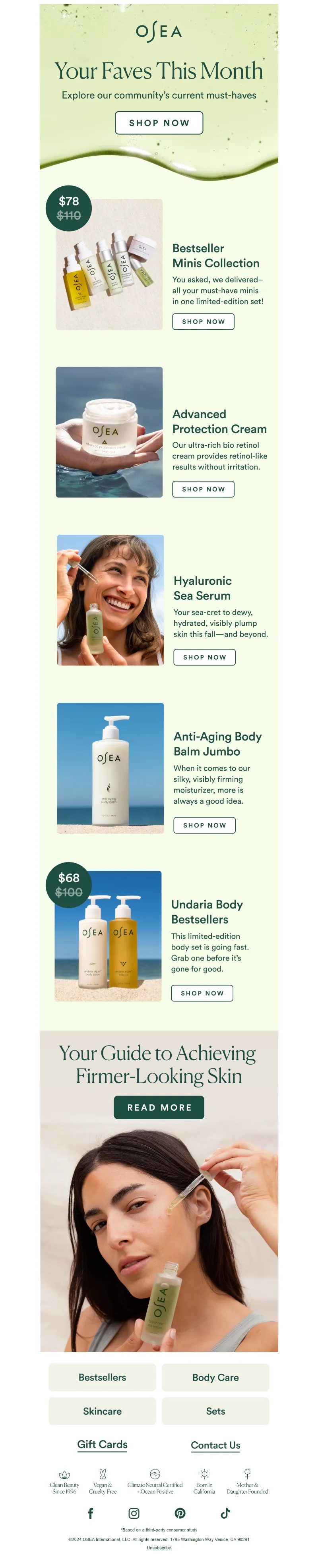Open the TikTok social icon

pyautogui.click(x=225, y=1513)
